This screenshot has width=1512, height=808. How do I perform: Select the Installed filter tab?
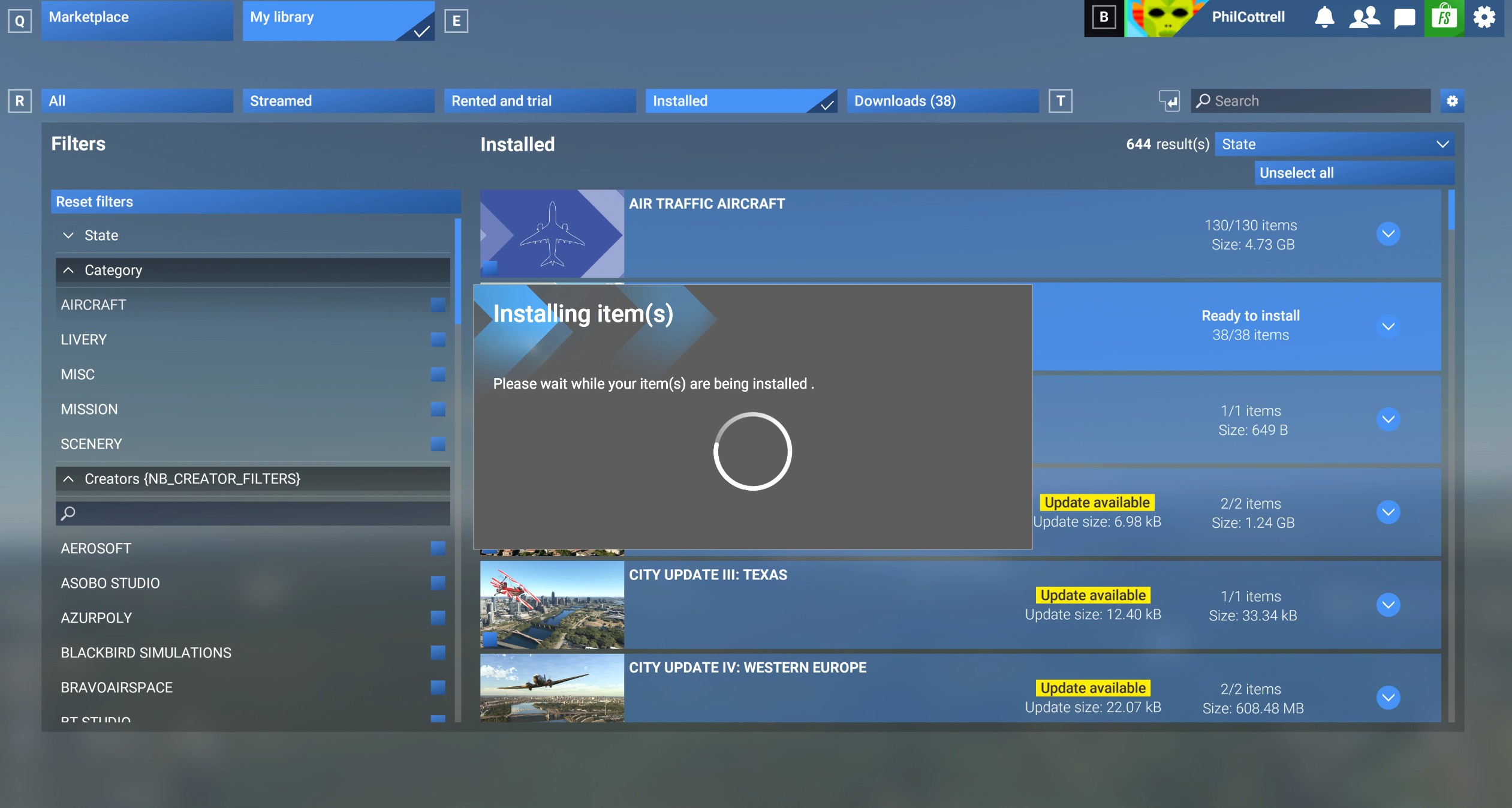742,101
